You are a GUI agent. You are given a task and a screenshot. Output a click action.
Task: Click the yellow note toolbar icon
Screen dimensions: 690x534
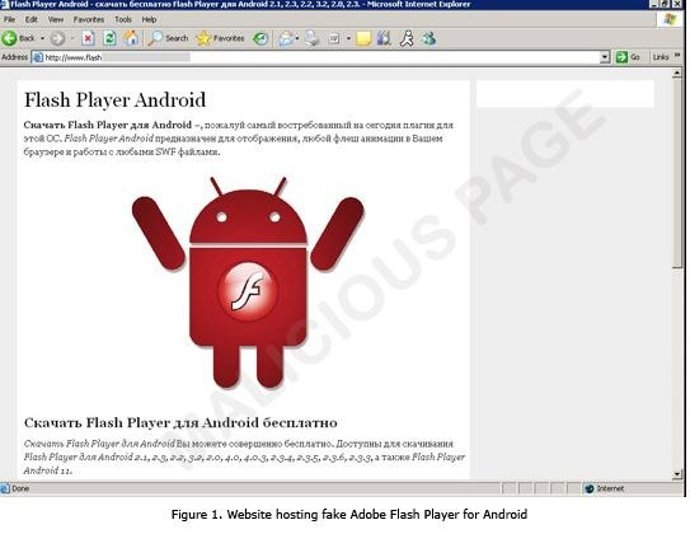(x=363, y=39)
